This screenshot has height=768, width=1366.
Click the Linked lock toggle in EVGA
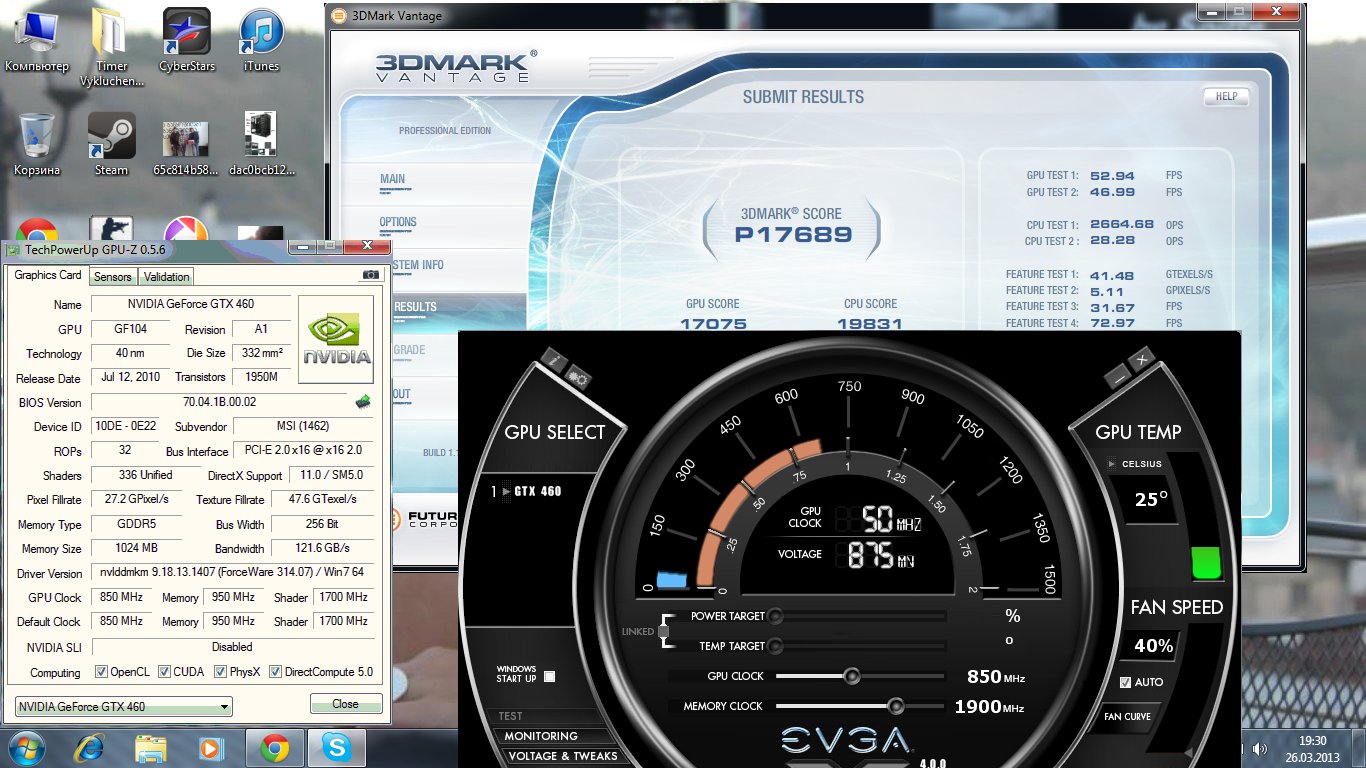[x=663, y=631]
